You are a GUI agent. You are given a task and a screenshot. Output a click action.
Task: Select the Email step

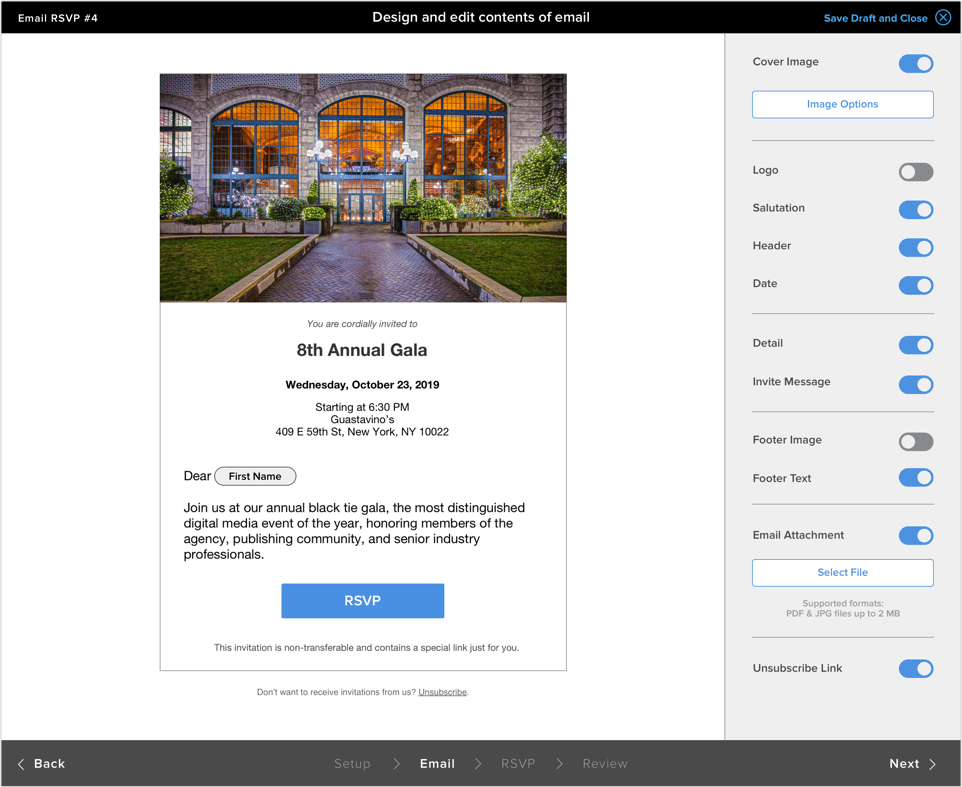click(437, 764)
